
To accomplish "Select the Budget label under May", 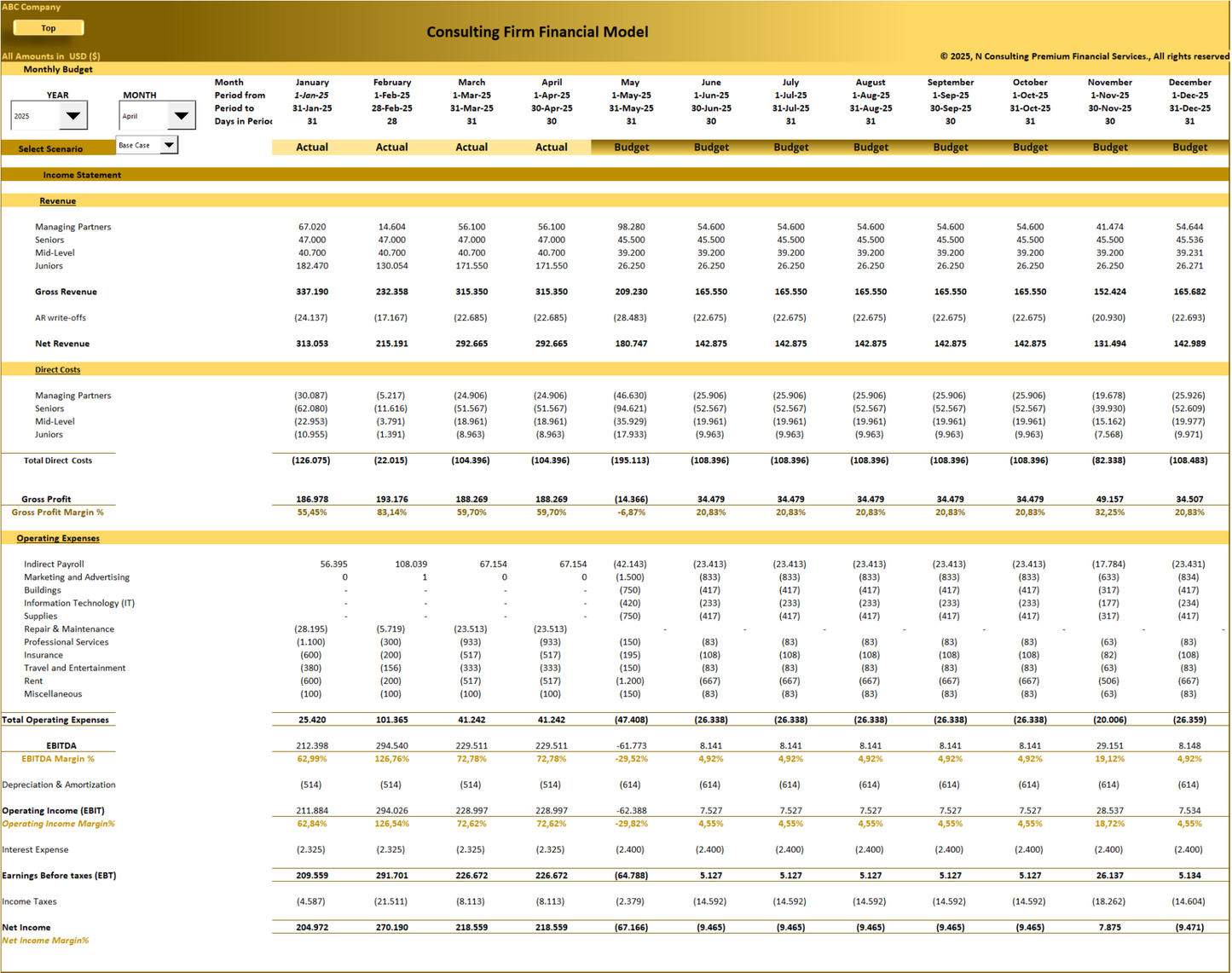I will pos(631,148).
